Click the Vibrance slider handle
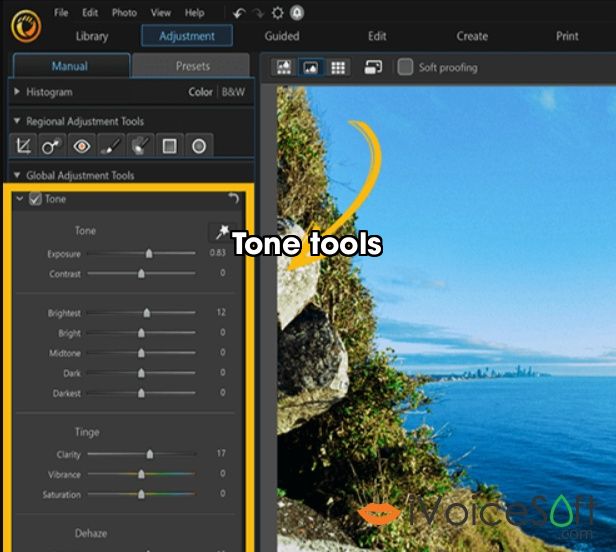 141,474
